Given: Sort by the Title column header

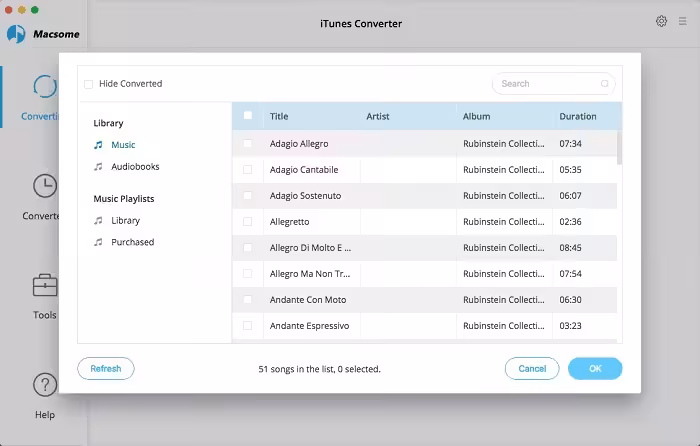Looking at the screenshot, I should point(279,117).
